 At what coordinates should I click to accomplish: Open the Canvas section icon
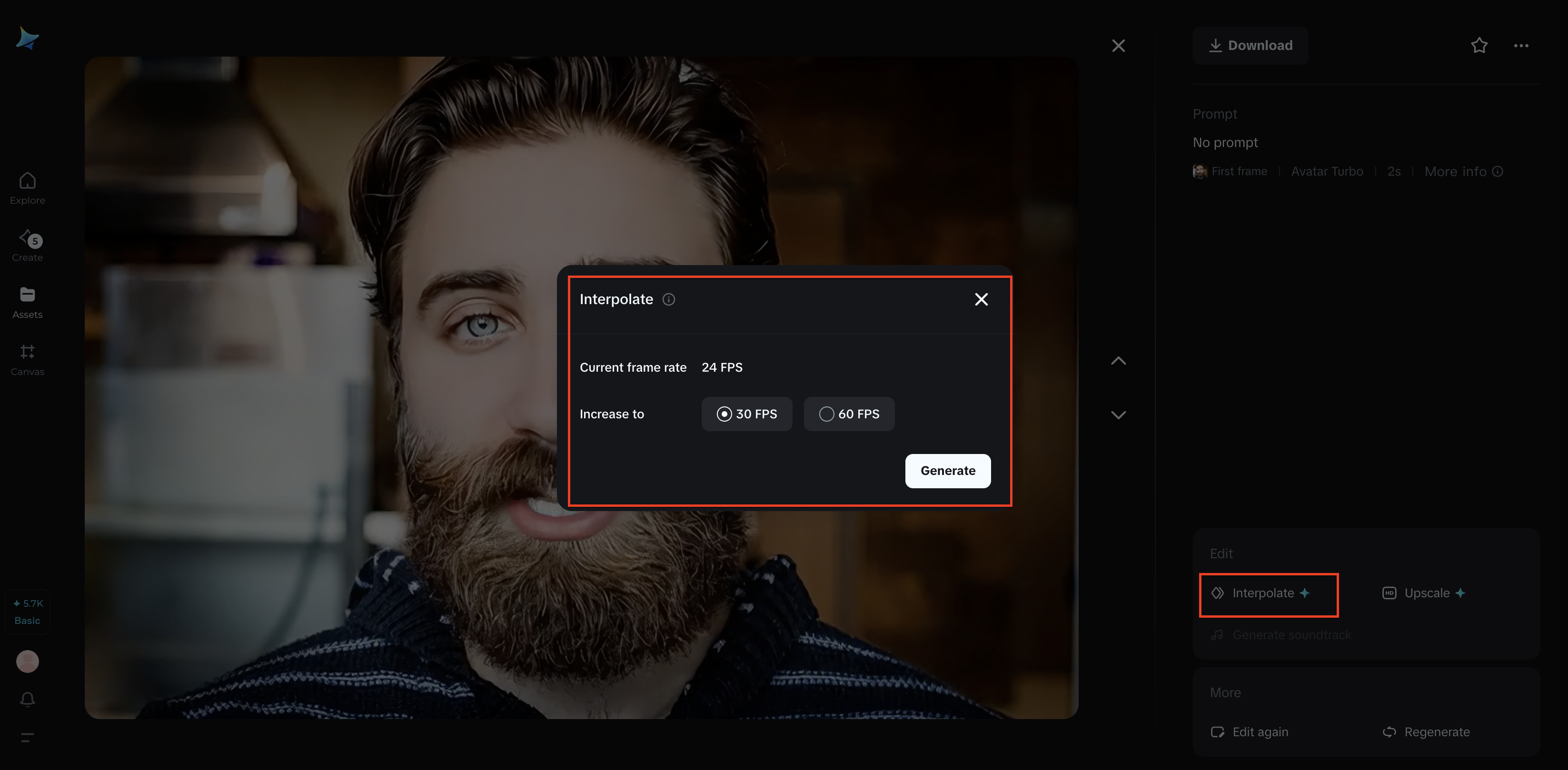coord(27,351)
